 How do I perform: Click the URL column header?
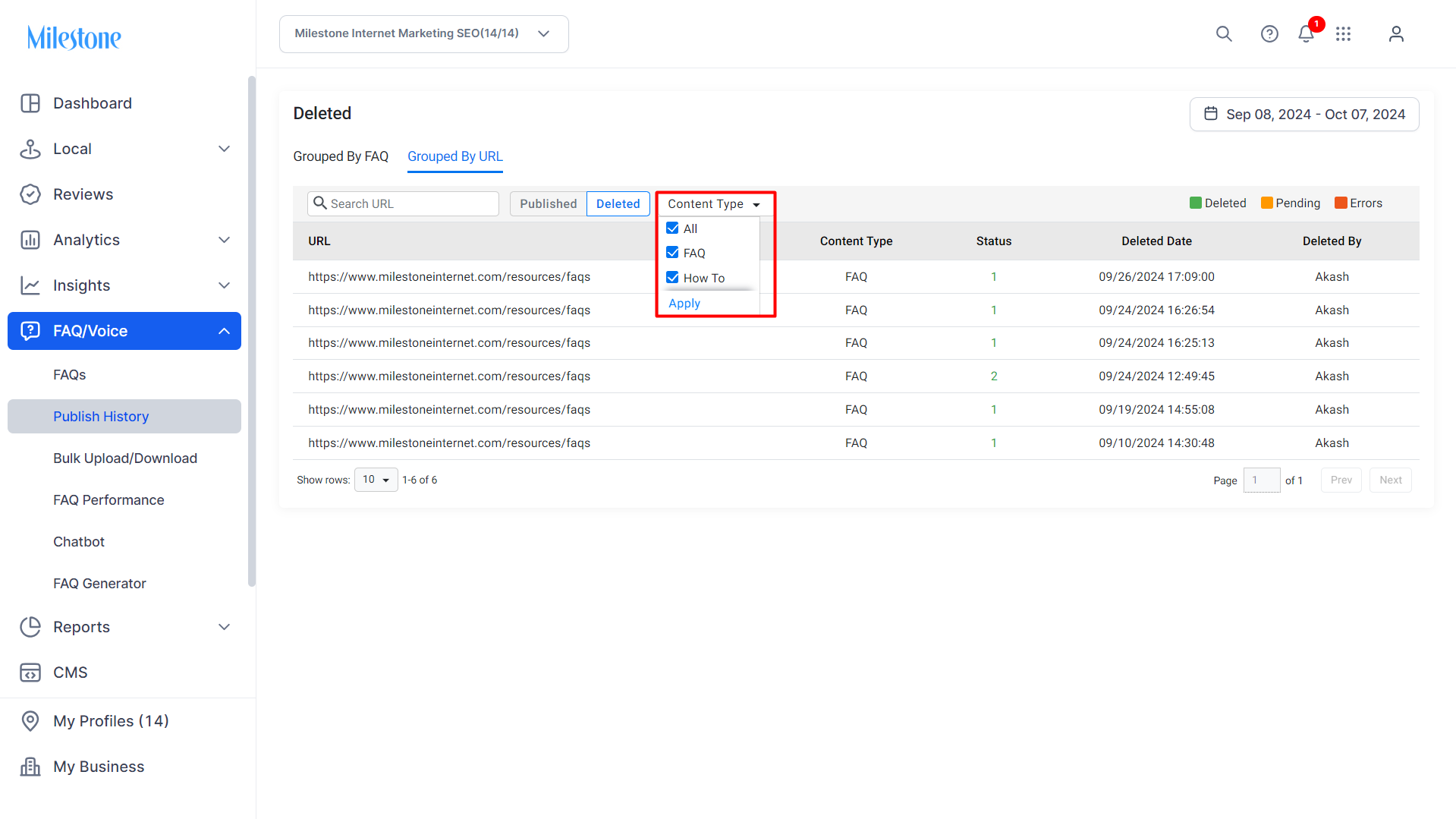[319, 241]
